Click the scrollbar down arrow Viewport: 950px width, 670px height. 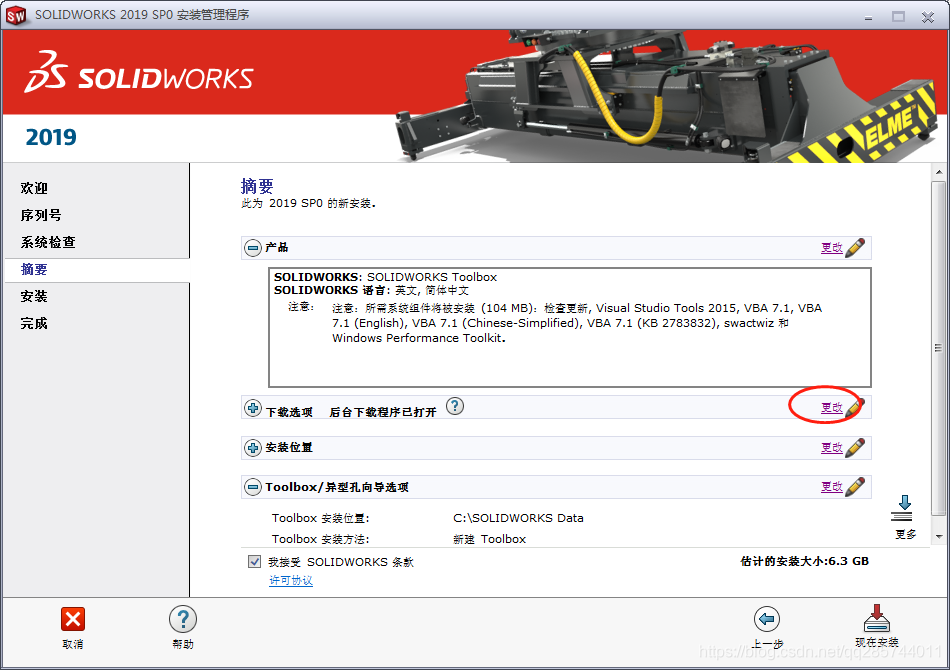point(939,536)
